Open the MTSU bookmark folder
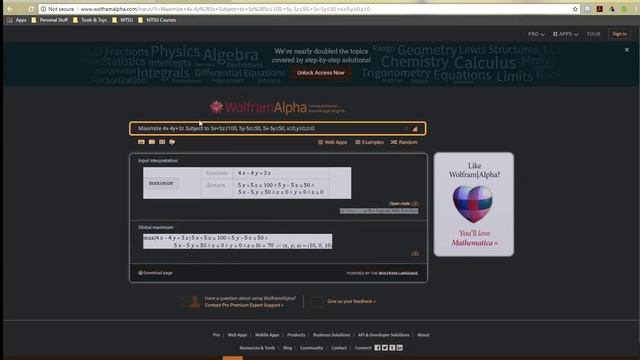Image resolution: width=640 pixels, height=360 pixels. tap(123, 20)
